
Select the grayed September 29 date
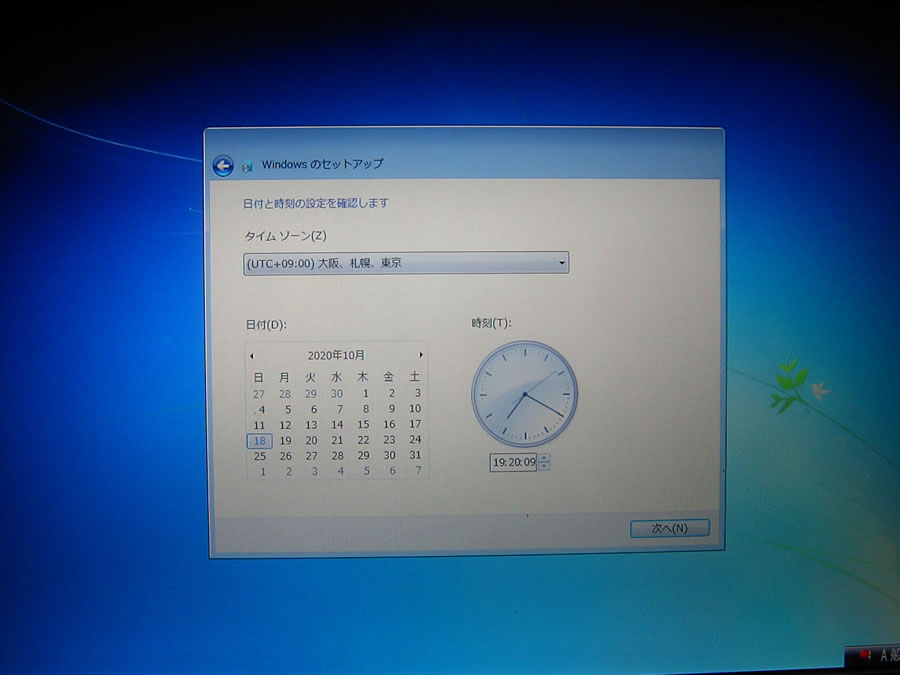311,394
